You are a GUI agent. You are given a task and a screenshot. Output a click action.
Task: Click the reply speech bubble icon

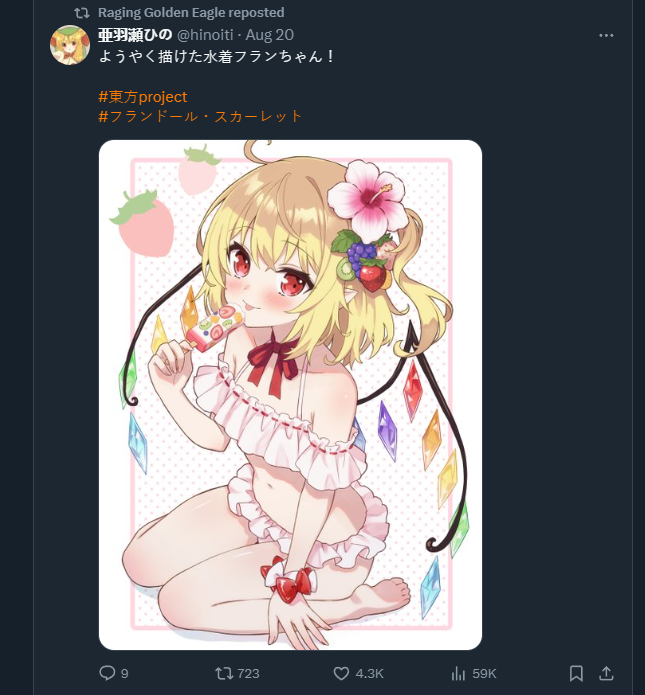(107, 673)
